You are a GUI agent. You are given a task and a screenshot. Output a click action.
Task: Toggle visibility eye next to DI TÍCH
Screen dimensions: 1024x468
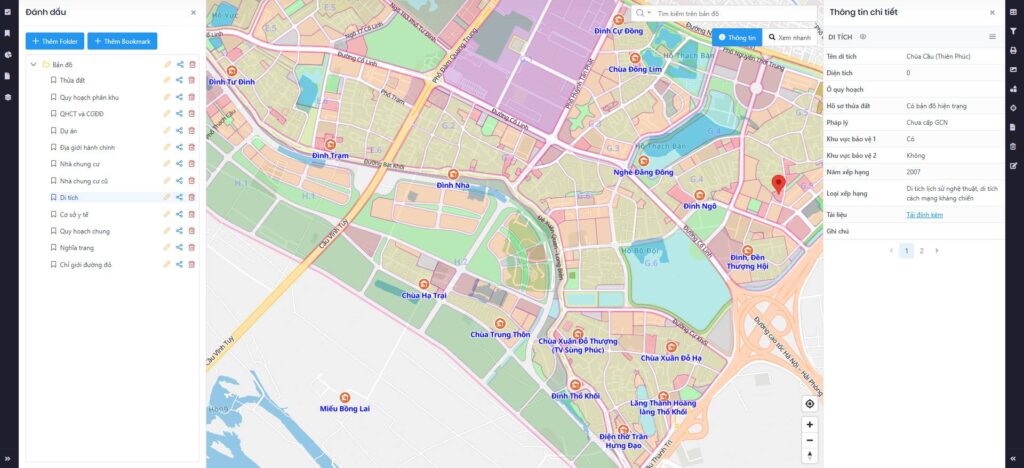(864, 37)
